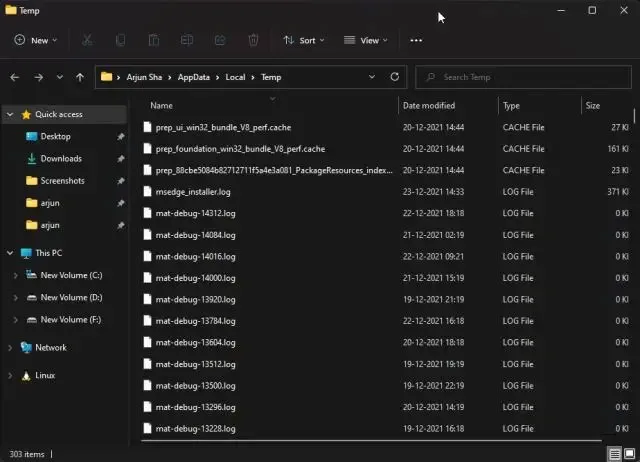
Task: Click file icon of msedge_installer.log
Action: pos(147,191)
